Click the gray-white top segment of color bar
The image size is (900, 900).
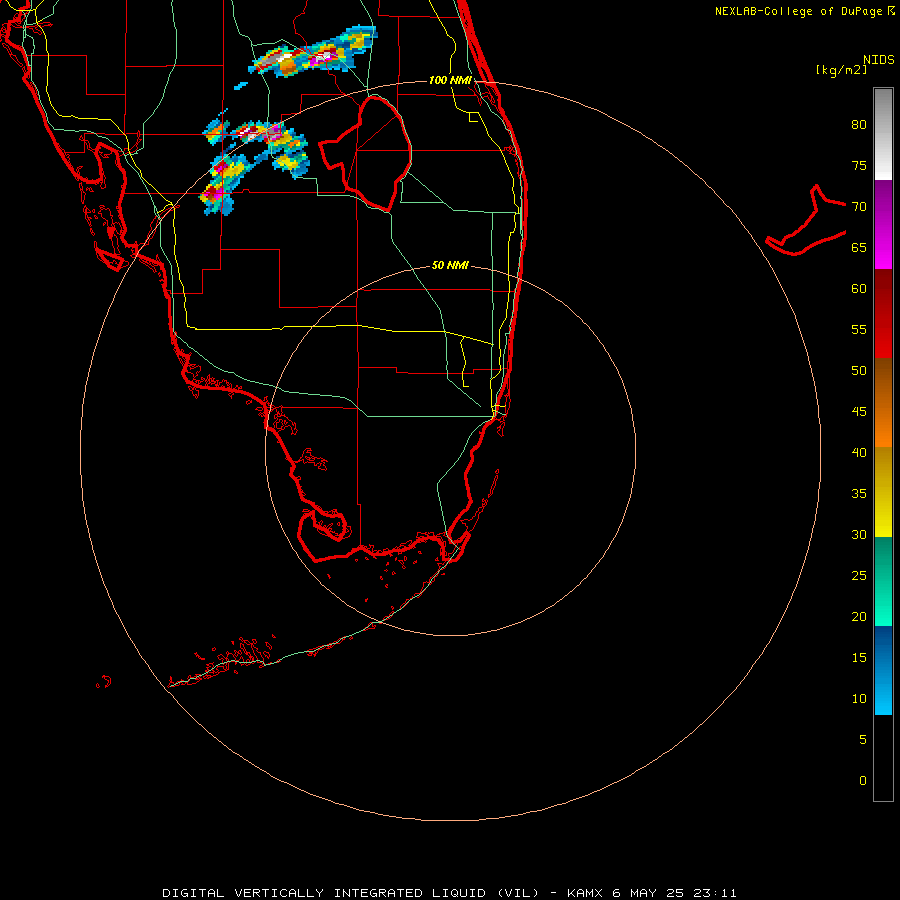[883, 134]
